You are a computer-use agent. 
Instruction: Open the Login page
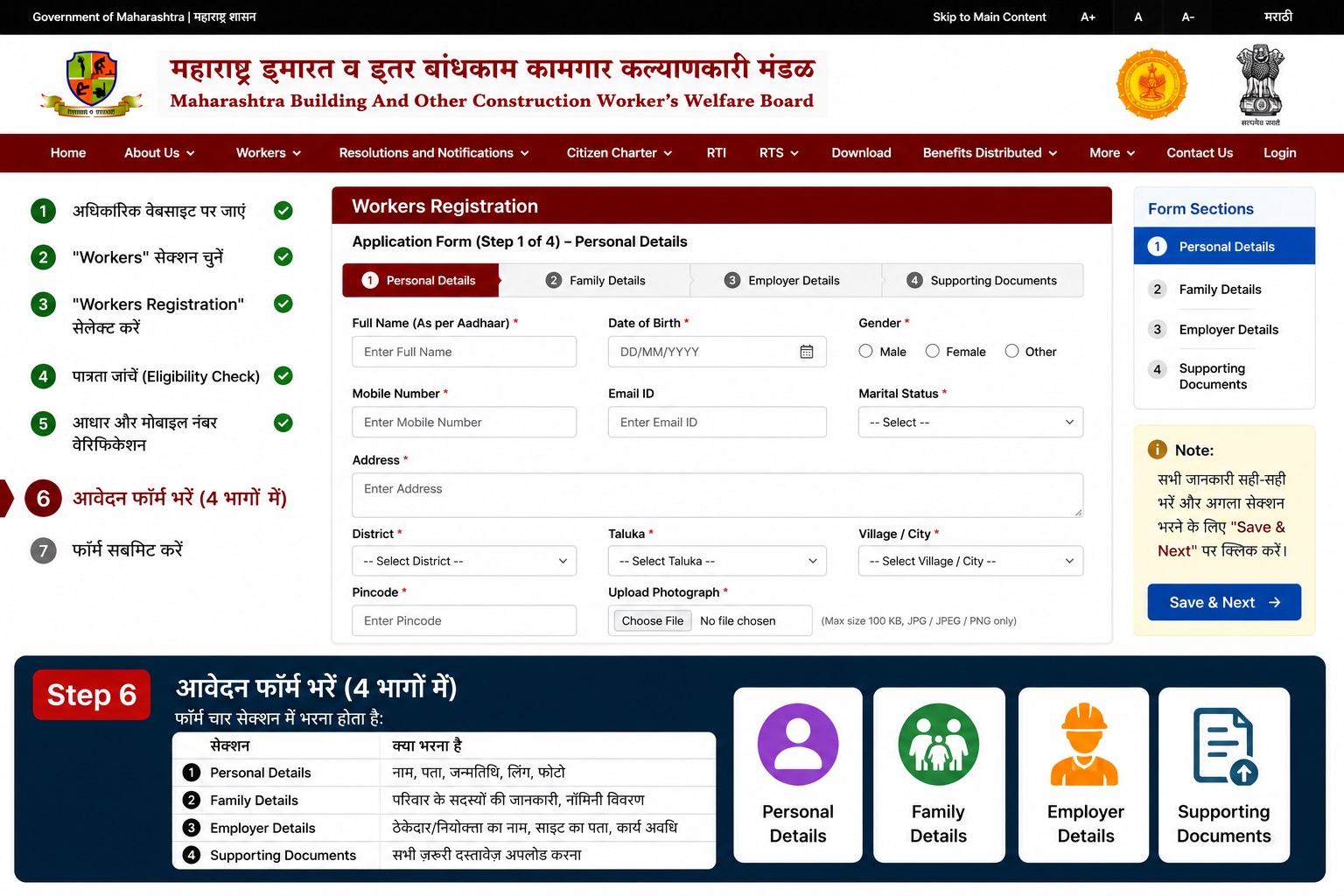1280,153
